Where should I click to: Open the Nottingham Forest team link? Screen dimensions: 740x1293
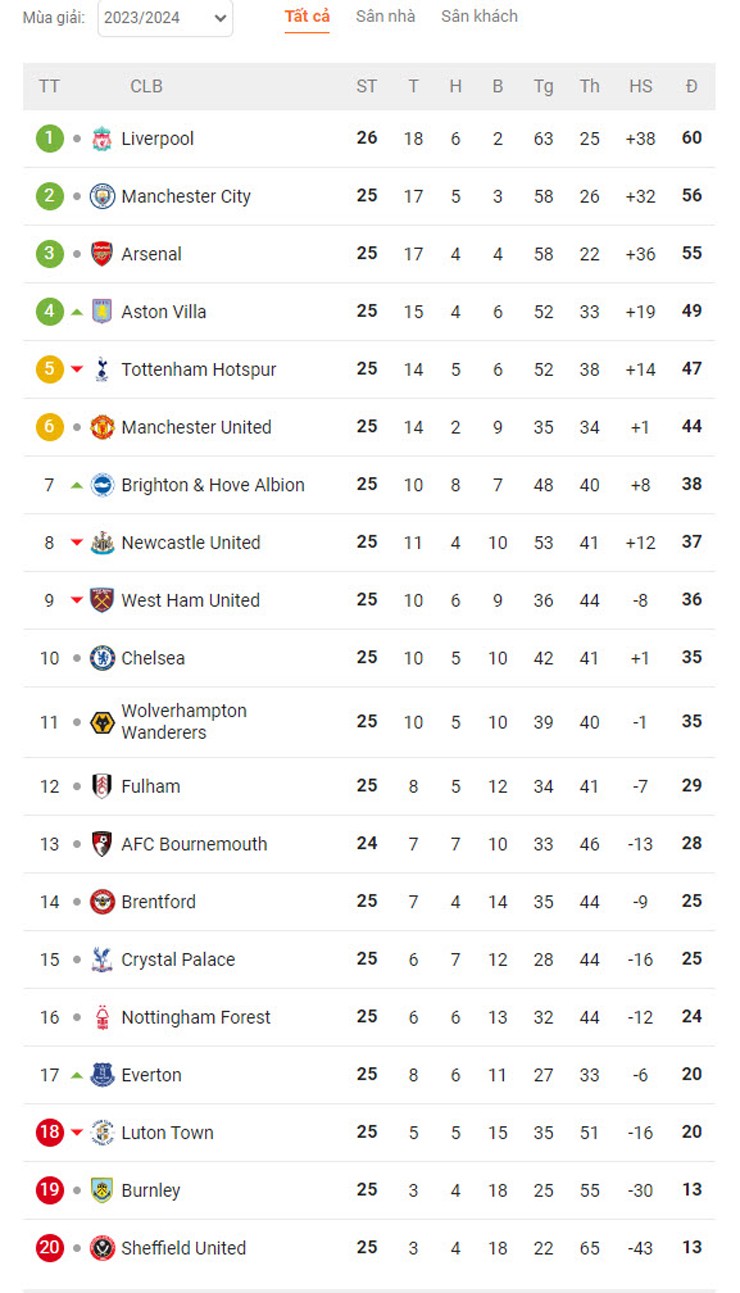pyautogui.click(x=196, y=1017)
